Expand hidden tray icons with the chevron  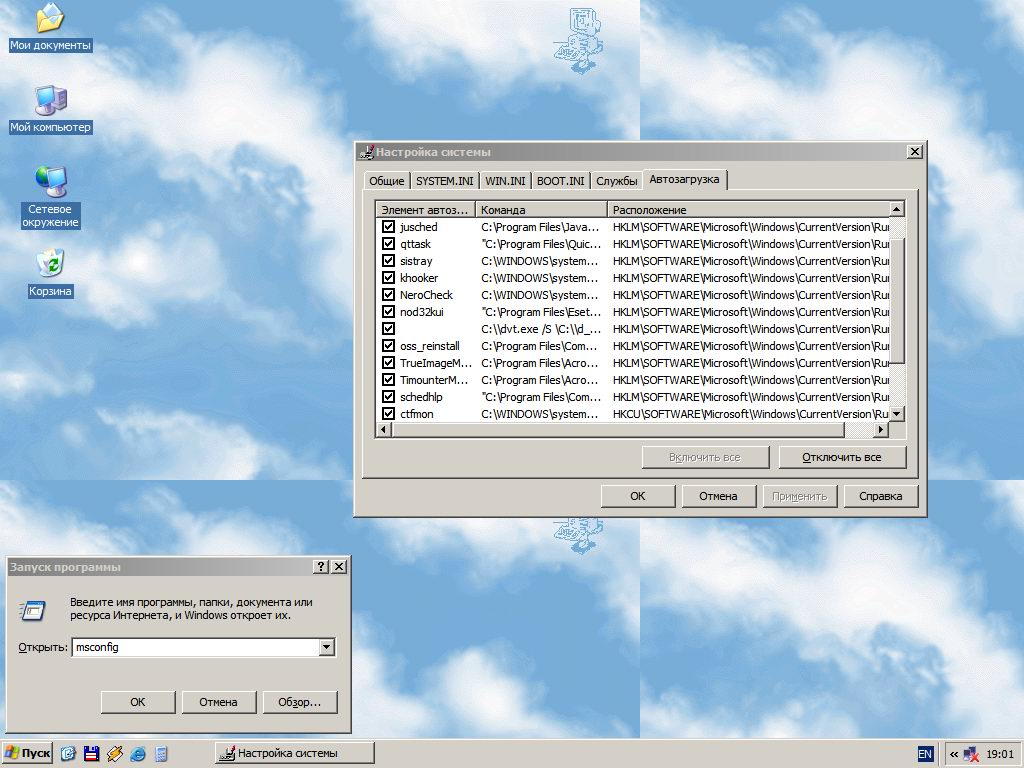click(954, 754)
